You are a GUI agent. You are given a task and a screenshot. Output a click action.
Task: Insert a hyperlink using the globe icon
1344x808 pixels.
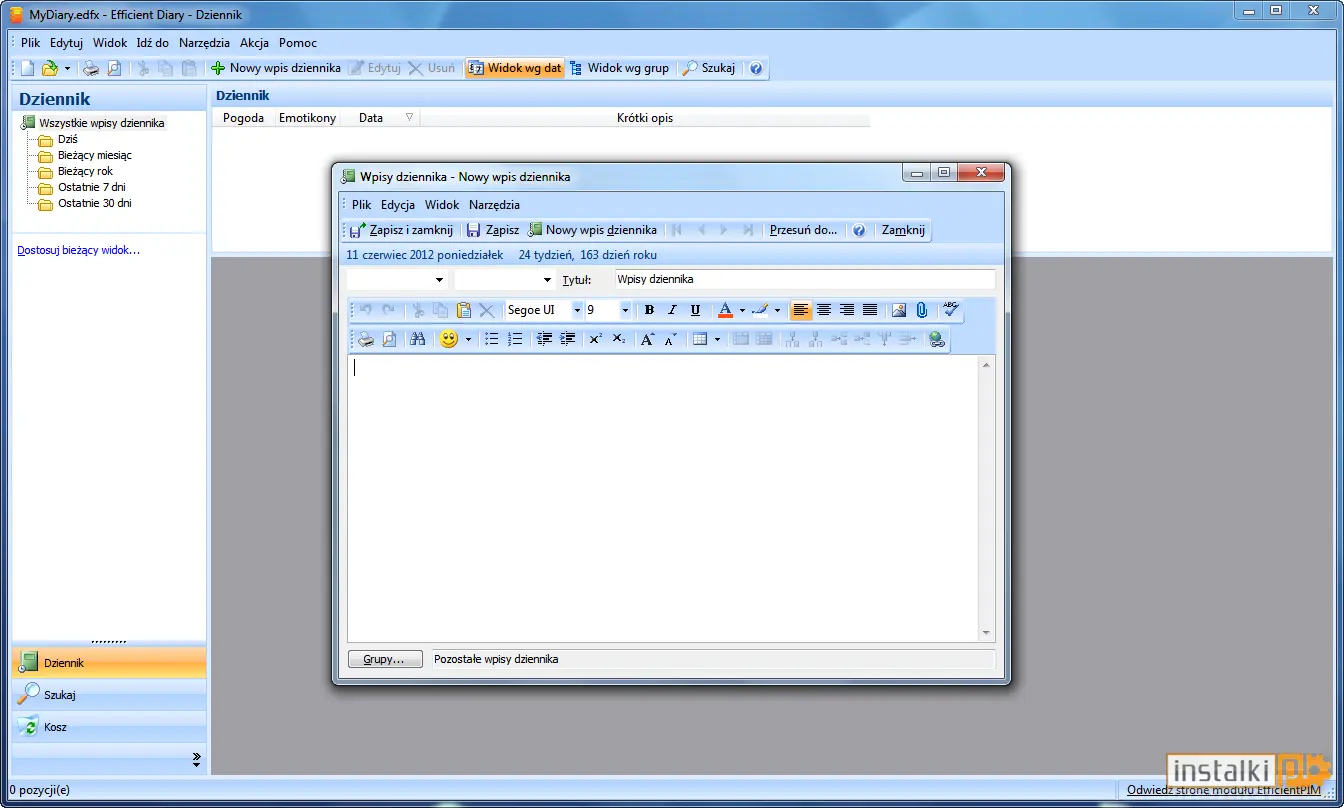click(937, 339)
